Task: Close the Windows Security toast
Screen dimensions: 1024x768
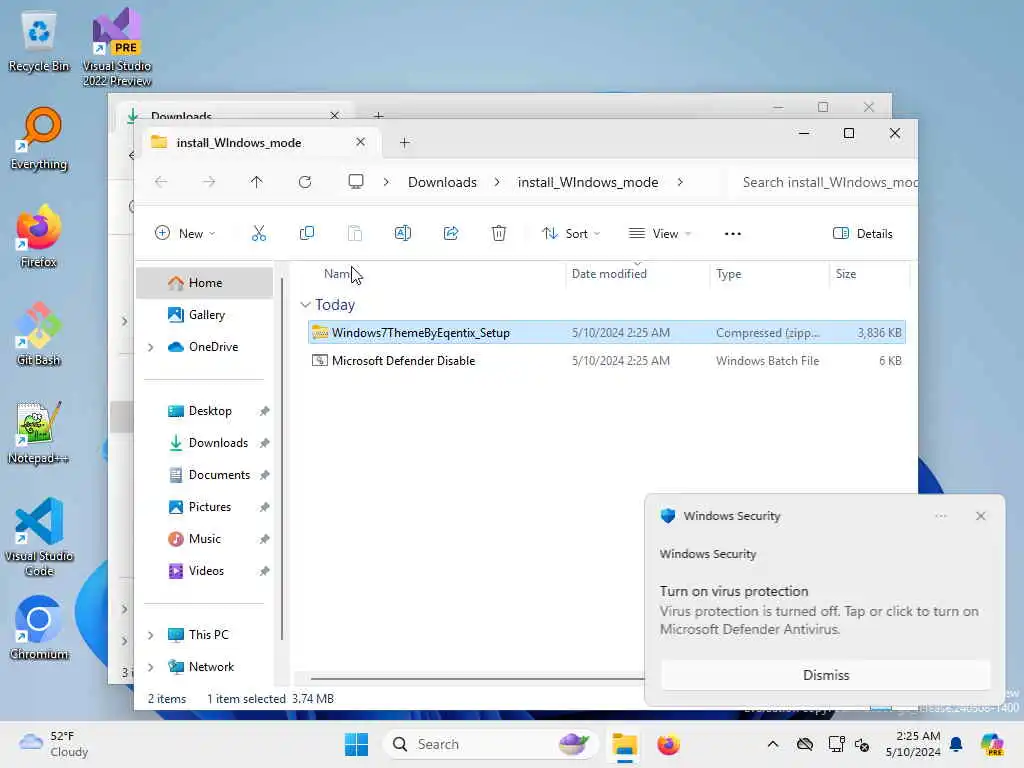Action: click(980, 516)
